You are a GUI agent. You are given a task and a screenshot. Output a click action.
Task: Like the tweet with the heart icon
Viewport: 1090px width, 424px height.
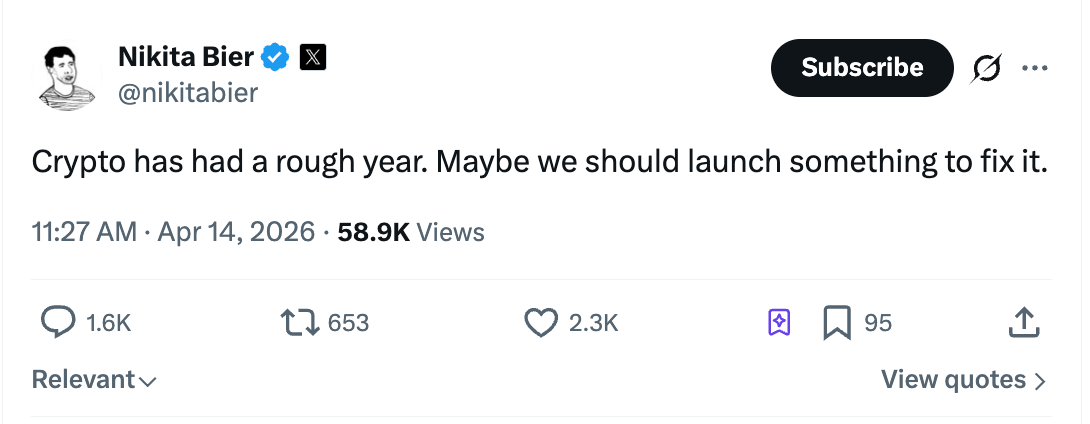[x=541, y=322]
